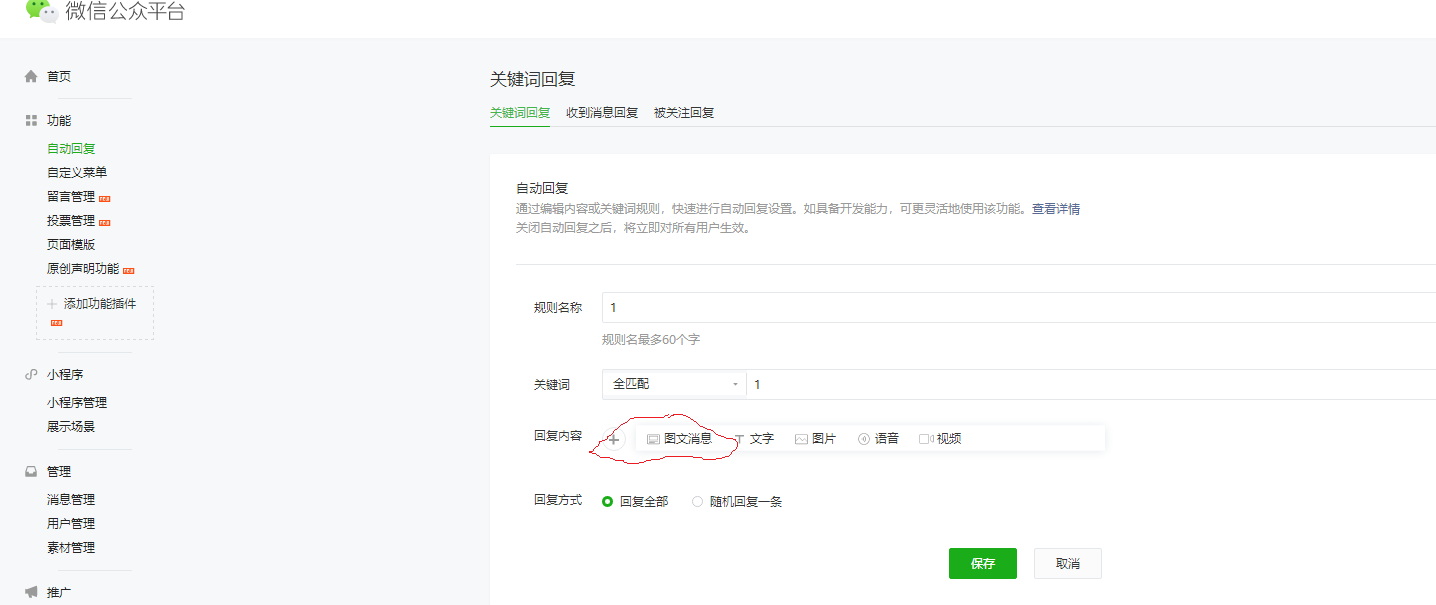The width and height of the screenshot is (1436, 605).
Task: Choose 图片 reply type
Action: (x=815, y=439)
